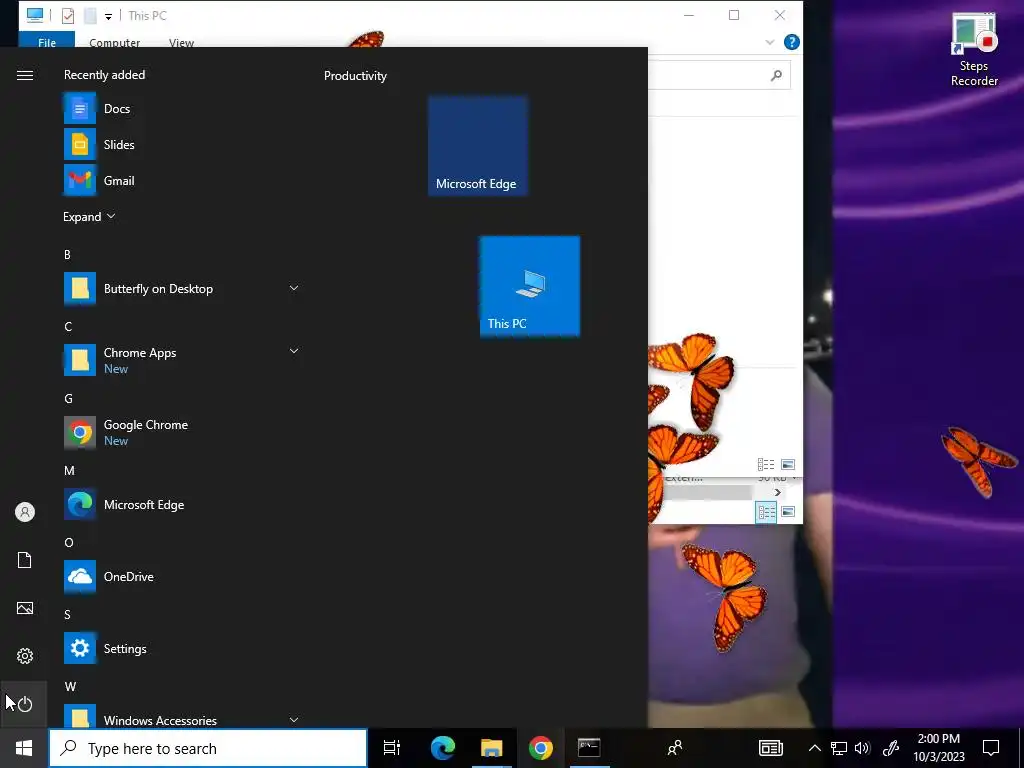The height and width of the screenshot is (768, 1024).
Task: Open Task View on taskbar
Action: [x=392, y=748]
